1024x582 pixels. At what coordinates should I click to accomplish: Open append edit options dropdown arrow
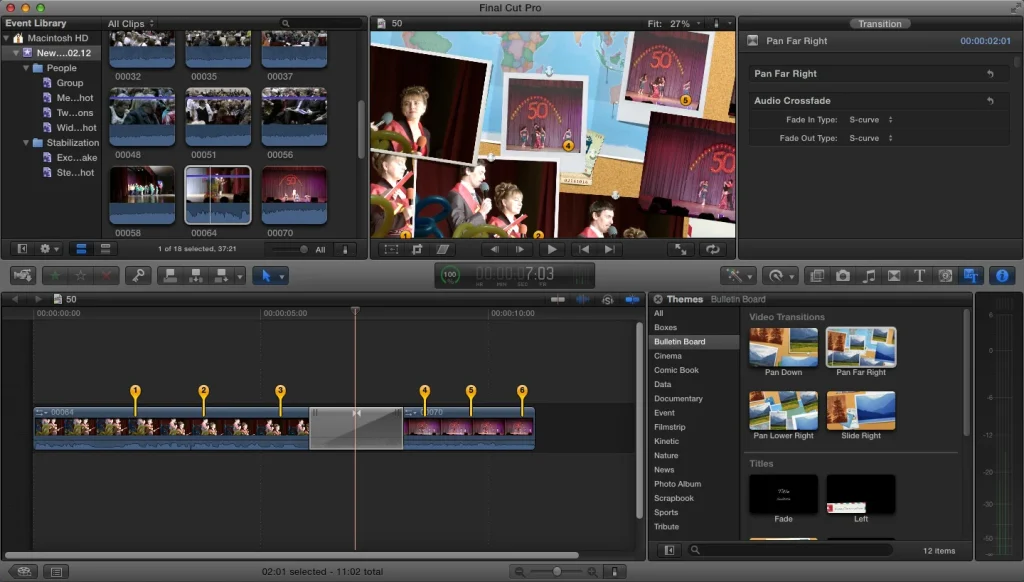coord(239,276)
